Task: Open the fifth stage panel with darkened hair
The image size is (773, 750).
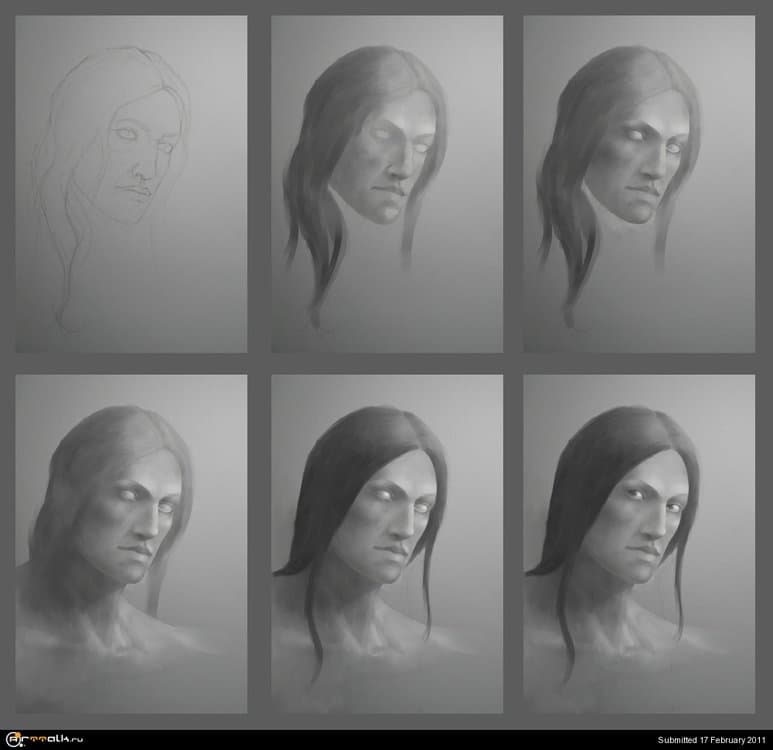Action: point(387,545)
